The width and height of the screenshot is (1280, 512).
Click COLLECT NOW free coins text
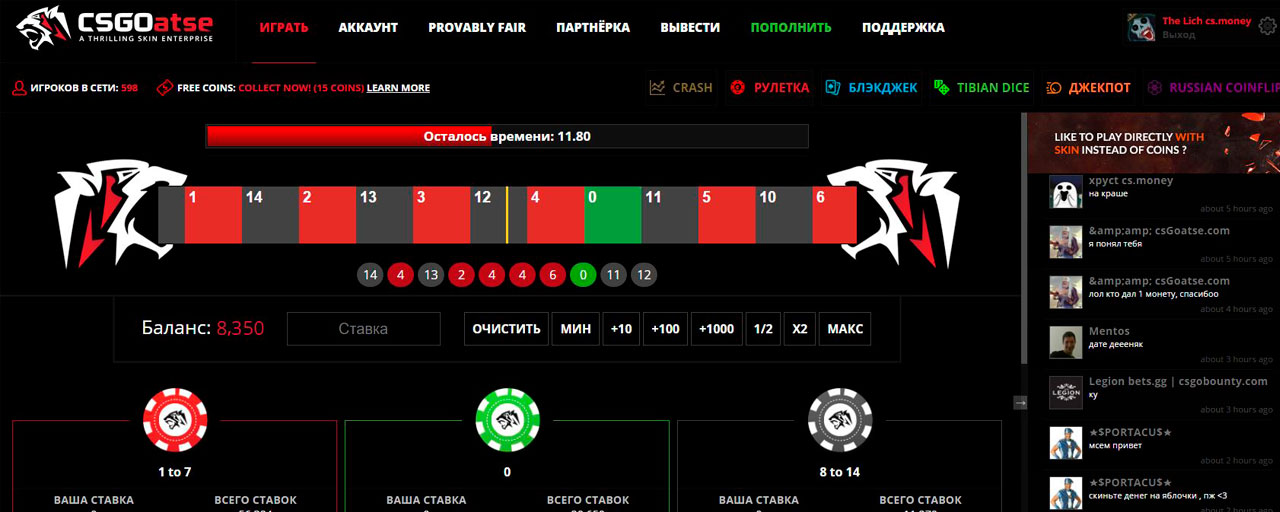tap(300, 88)
